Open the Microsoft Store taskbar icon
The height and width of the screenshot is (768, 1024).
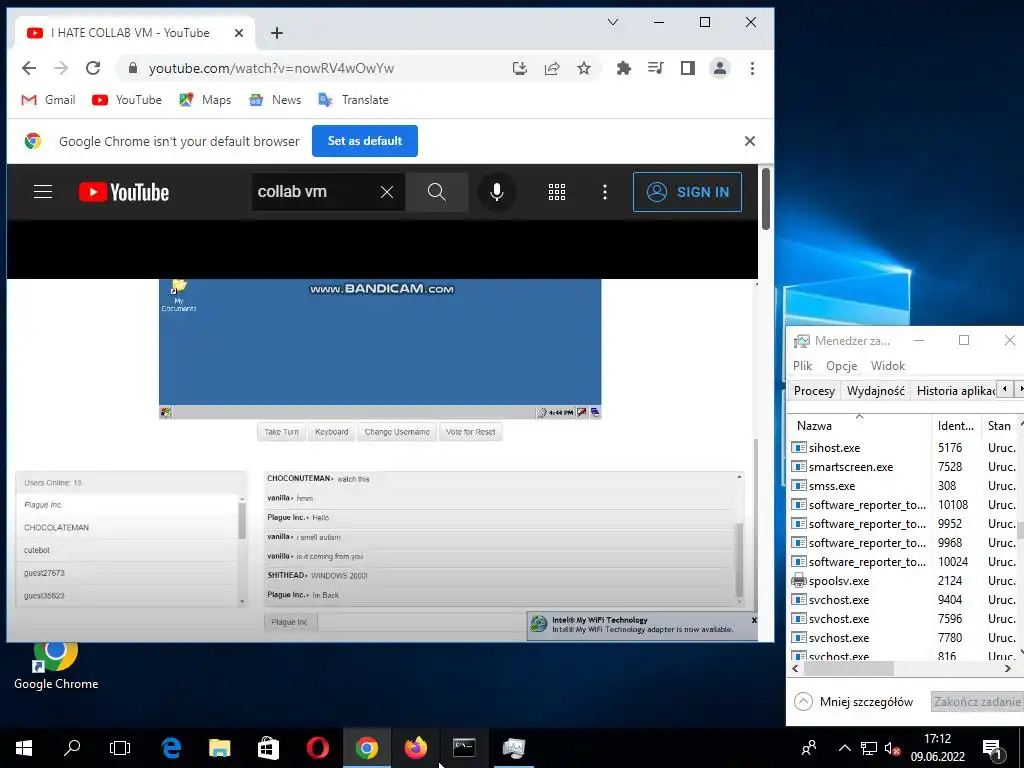[268, 748]
